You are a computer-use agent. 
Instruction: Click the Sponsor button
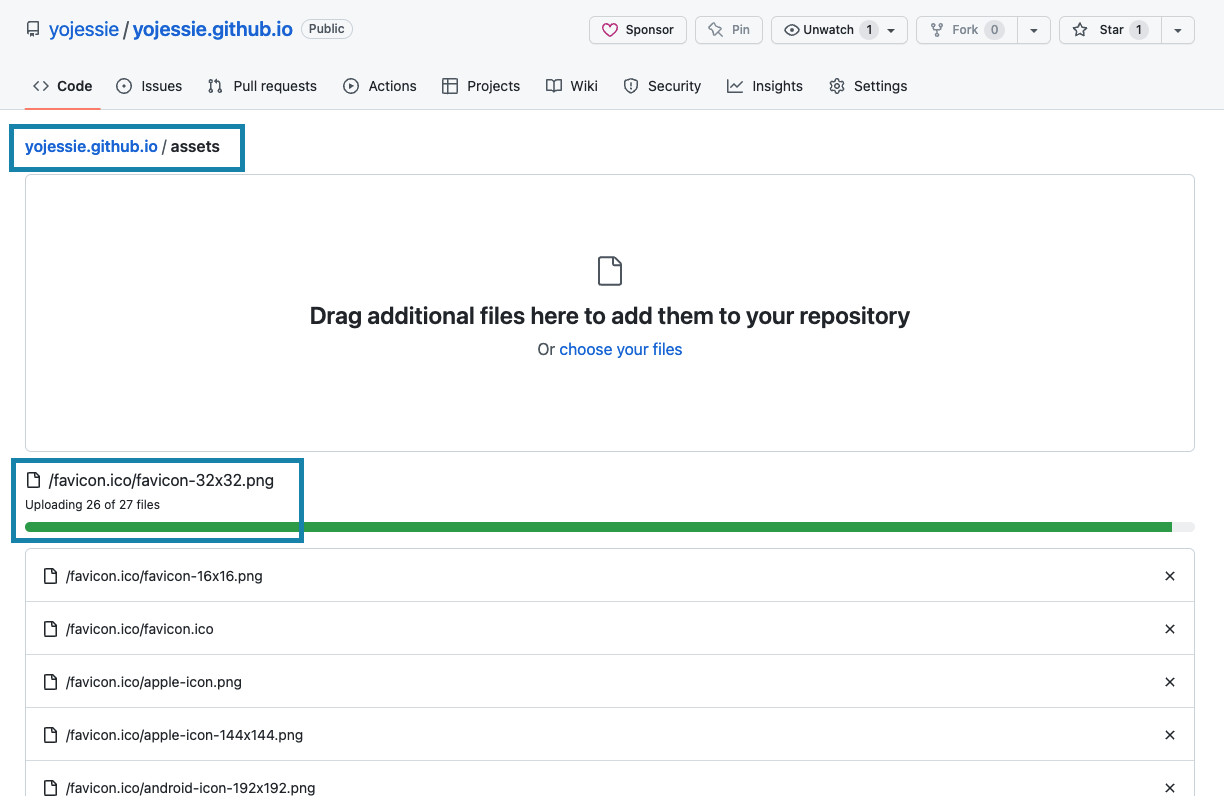click(x=638, y=30)
